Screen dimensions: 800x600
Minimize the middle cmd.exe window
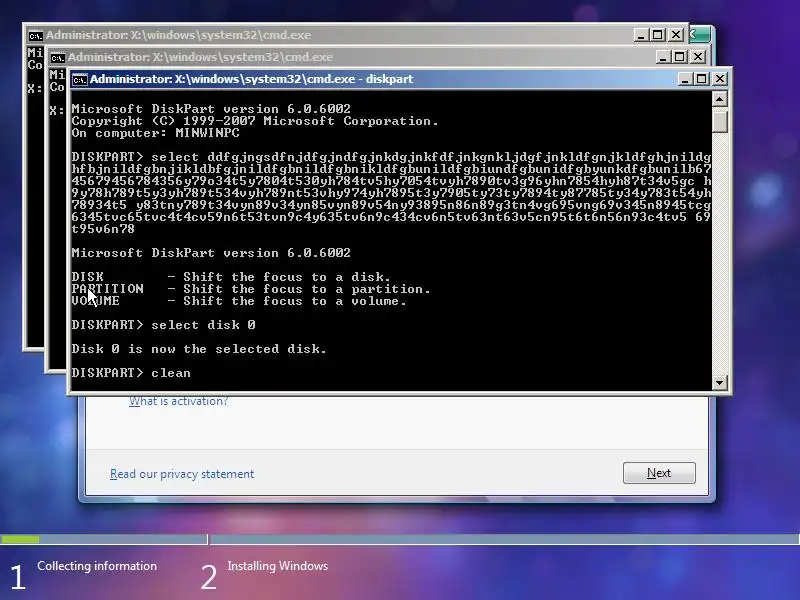tap(663, 57)
